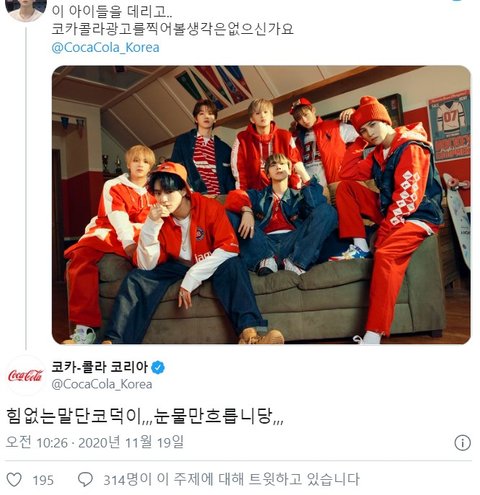The width and height of the screenshot is (480, 495).
Task: Like the tweet with the heart icon
Action: 14,480
